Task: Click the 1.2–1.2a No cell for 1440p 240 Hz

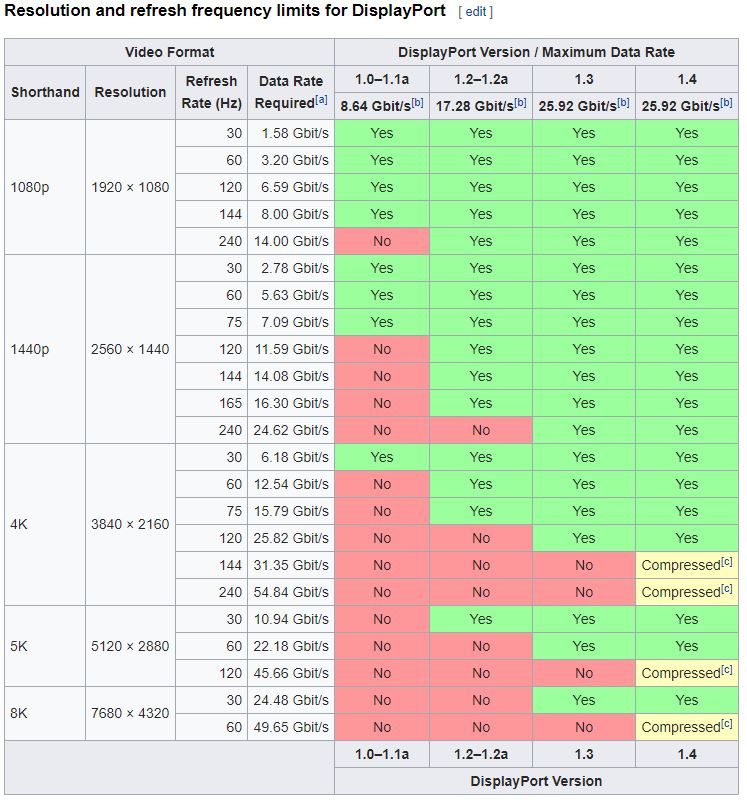Action: click(x=481, y=430)
